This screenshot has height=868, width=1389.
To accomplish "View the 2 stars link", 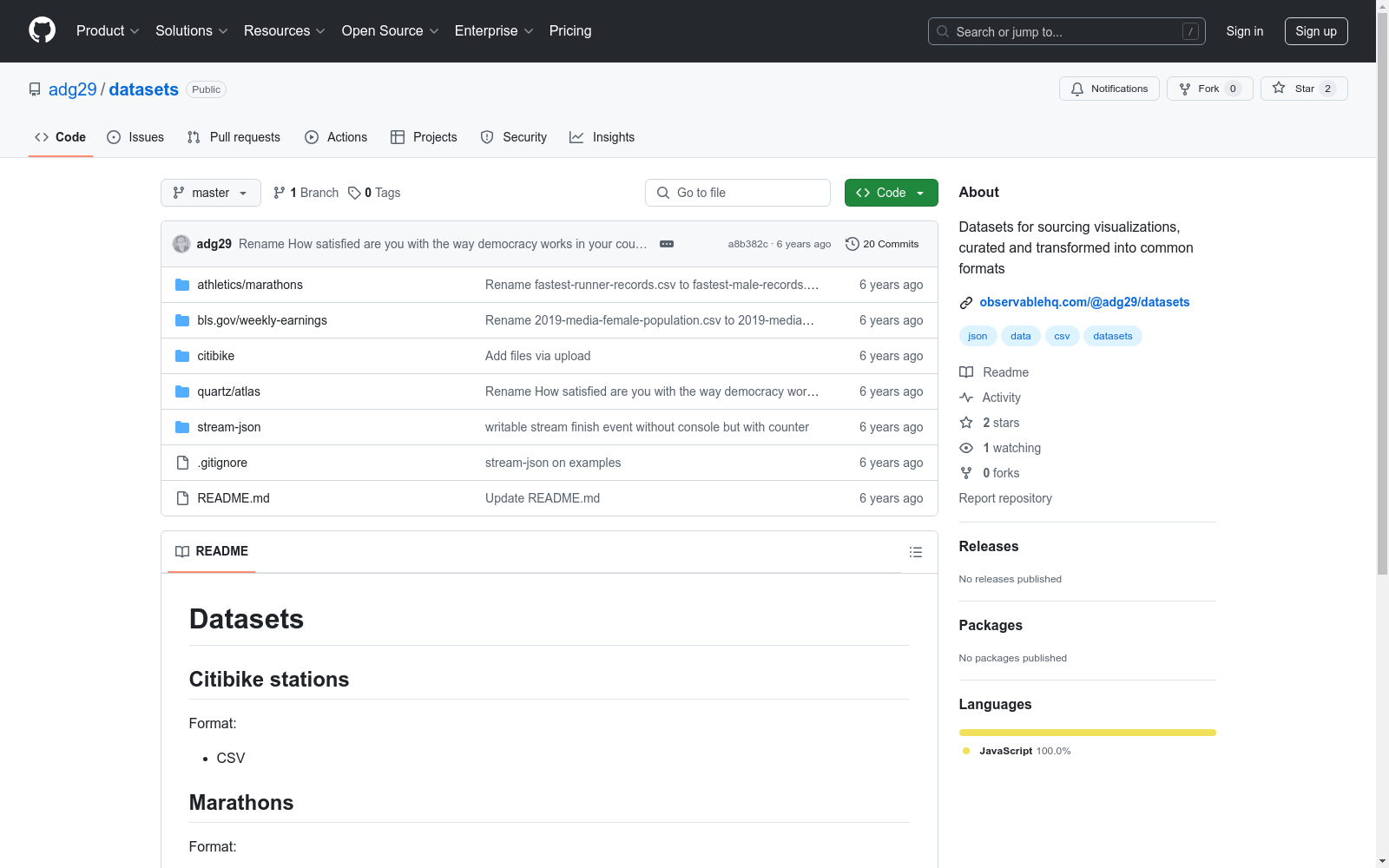I will [990, 423].
